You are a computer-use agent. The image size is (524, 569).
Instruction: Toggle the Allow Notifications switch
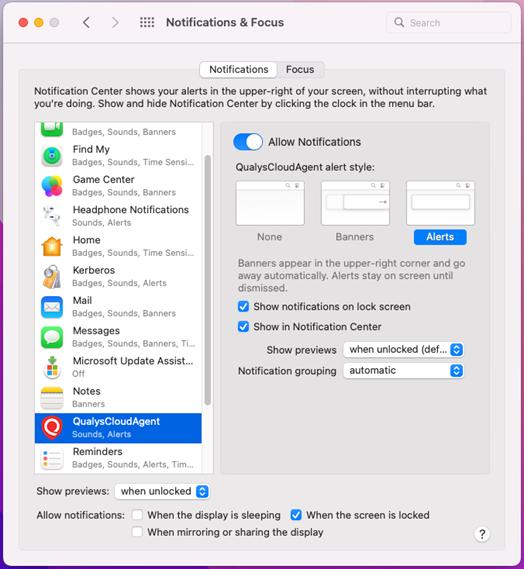tap(248, 142)
